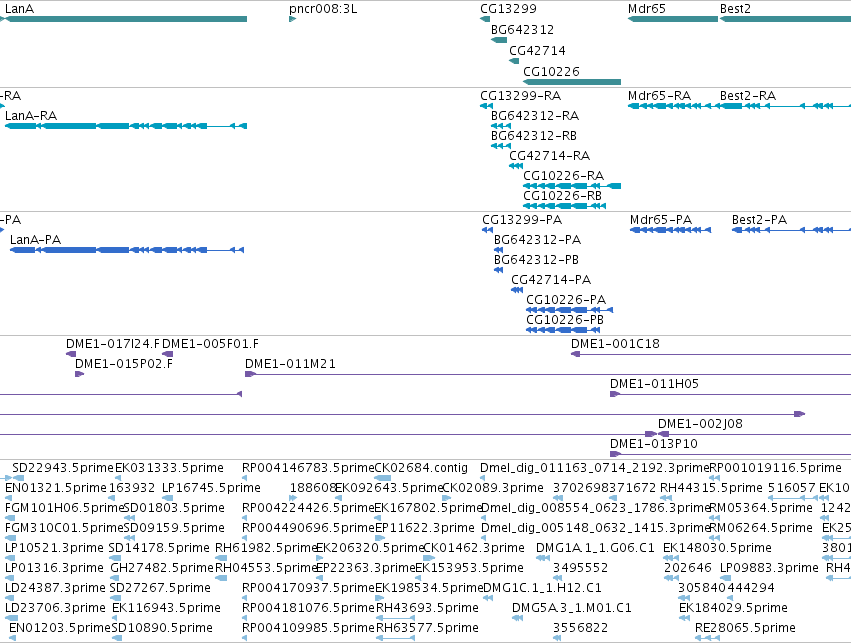The width and height of the screenshot is (851, 643).
Task: Open EST FGM101H06.5prime
Action: click(x=65, y=508)
